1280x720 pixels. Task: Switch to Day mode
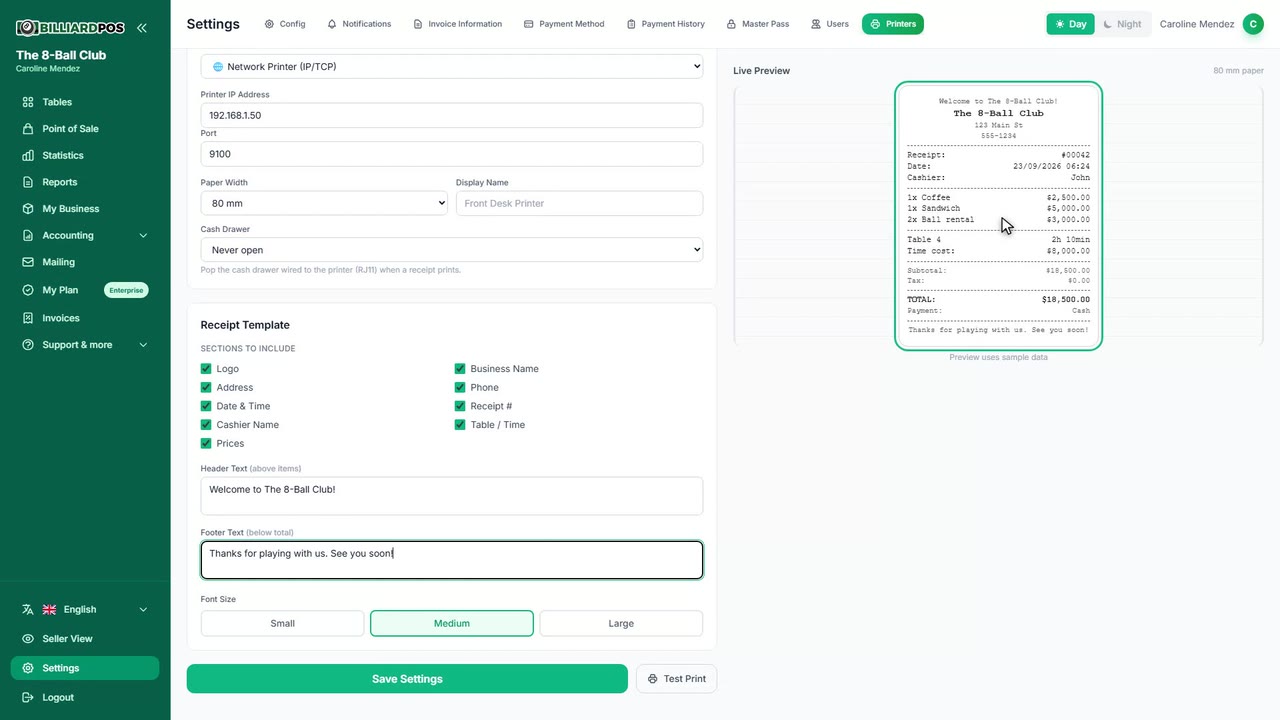pos(1070,24)
